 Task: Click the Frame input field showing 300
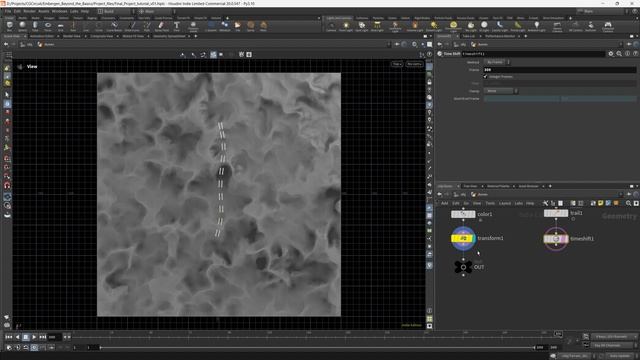click(x=560, y=69)
